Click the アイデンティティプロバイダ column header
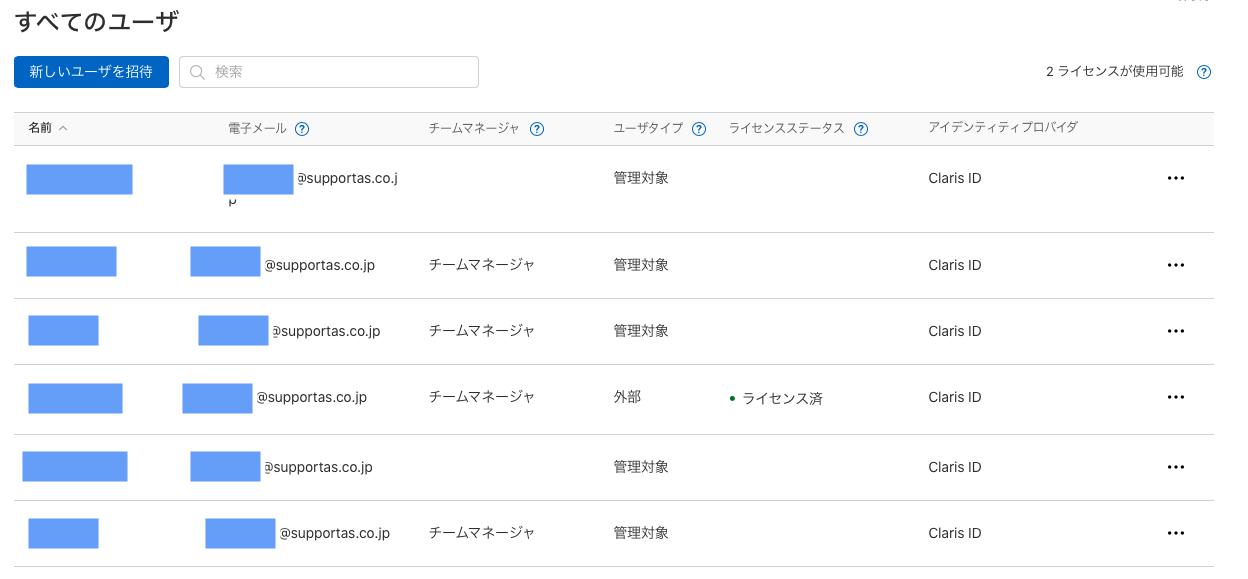Screen dimensions: 1248x579 coord(1002,128)
